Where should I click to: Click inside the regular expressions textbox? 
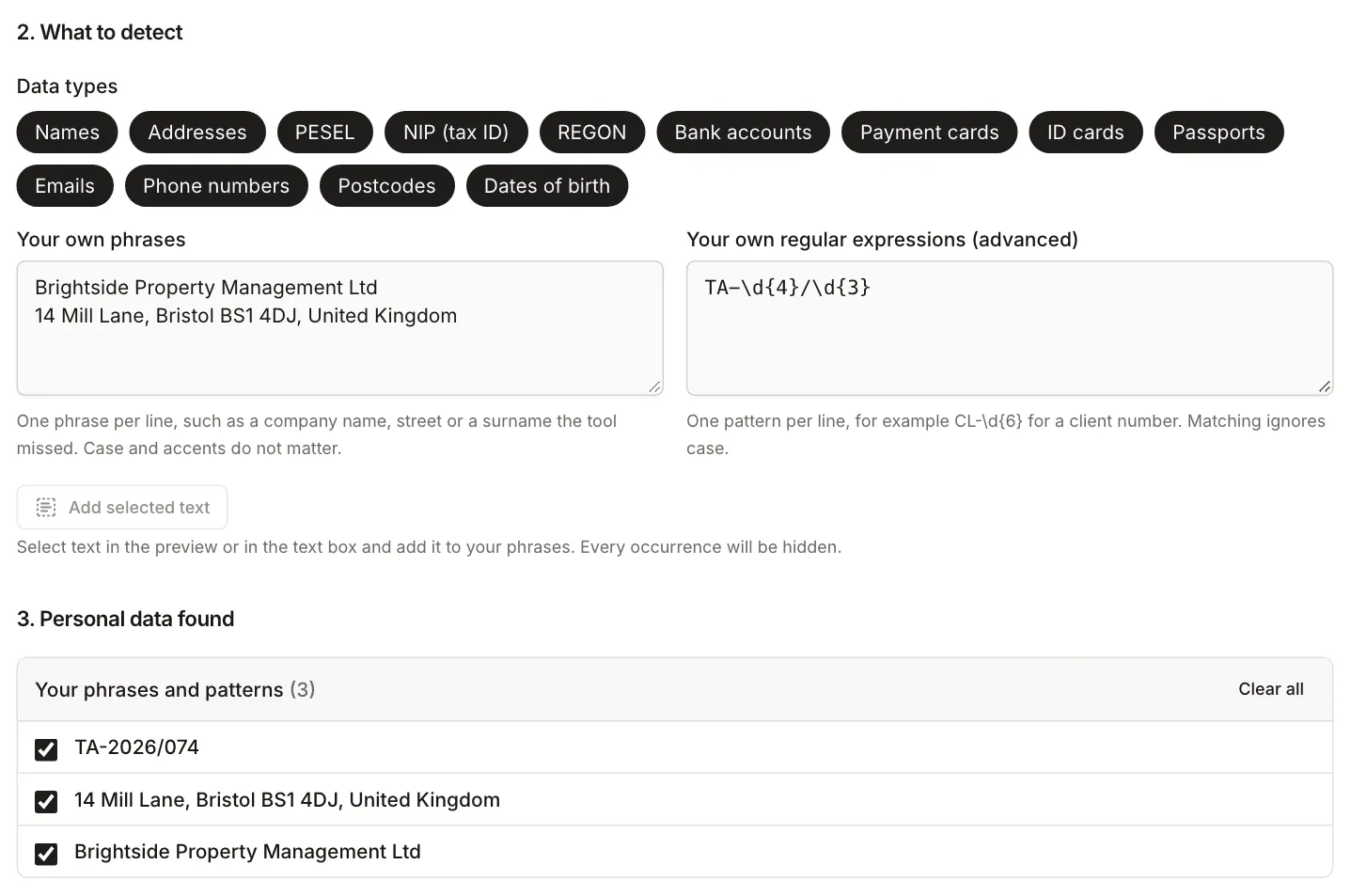pos(1010,328)
